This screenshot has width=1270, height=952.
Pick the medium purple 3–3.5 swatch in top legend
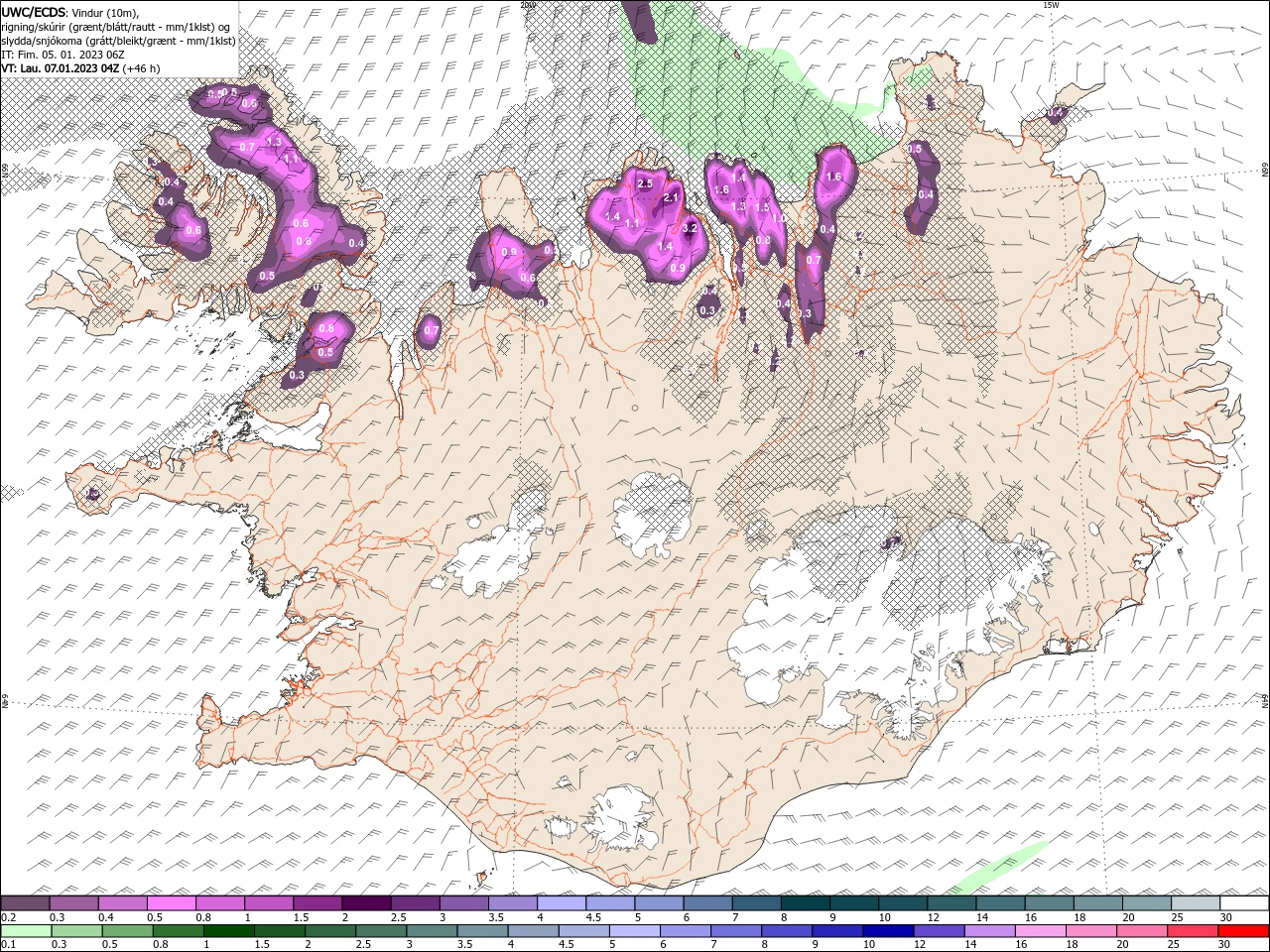click(464, 903)
